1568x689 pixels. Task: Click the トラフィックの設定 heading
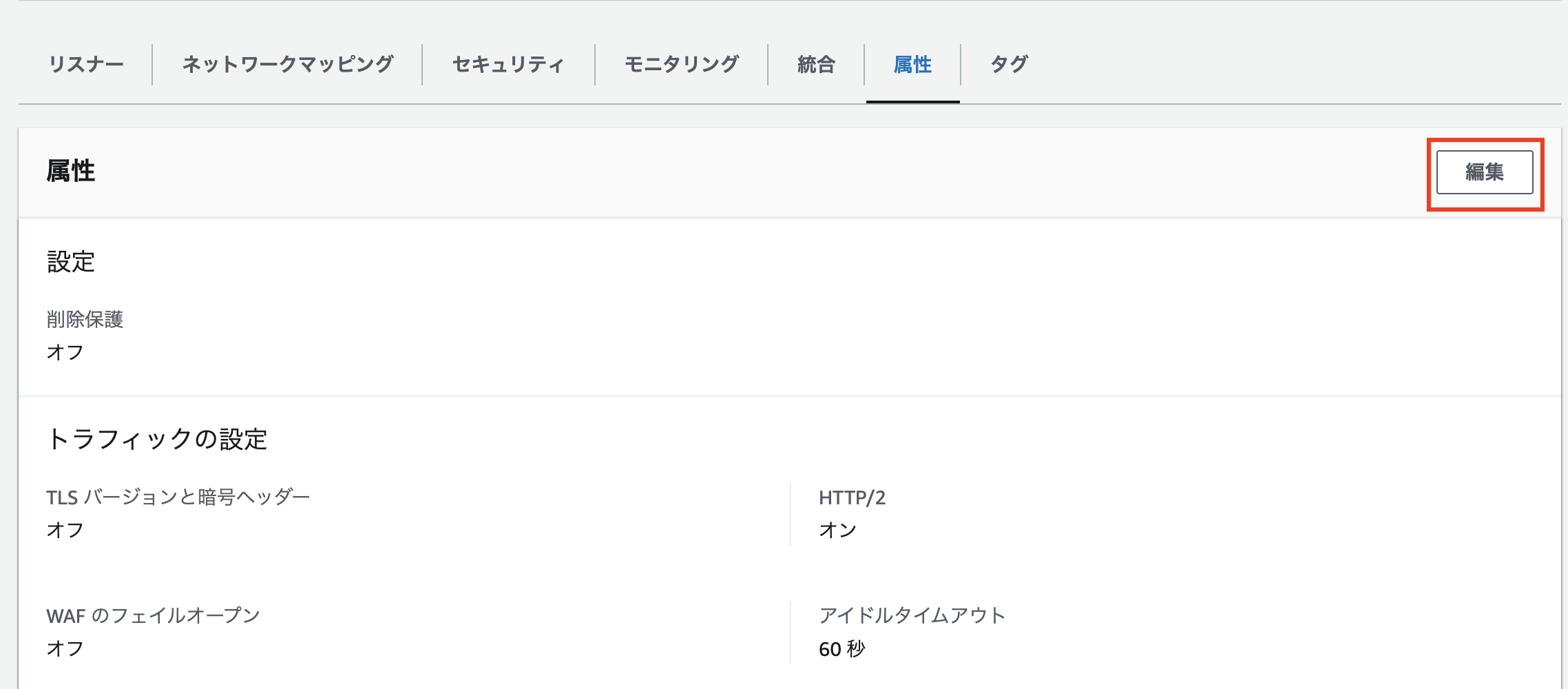[157, 439]
